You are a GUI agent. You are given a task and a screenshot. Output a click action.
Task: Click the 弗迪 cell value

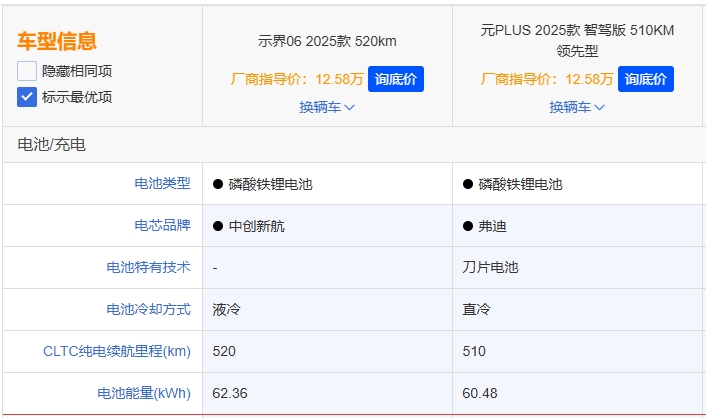pos(493,226)
